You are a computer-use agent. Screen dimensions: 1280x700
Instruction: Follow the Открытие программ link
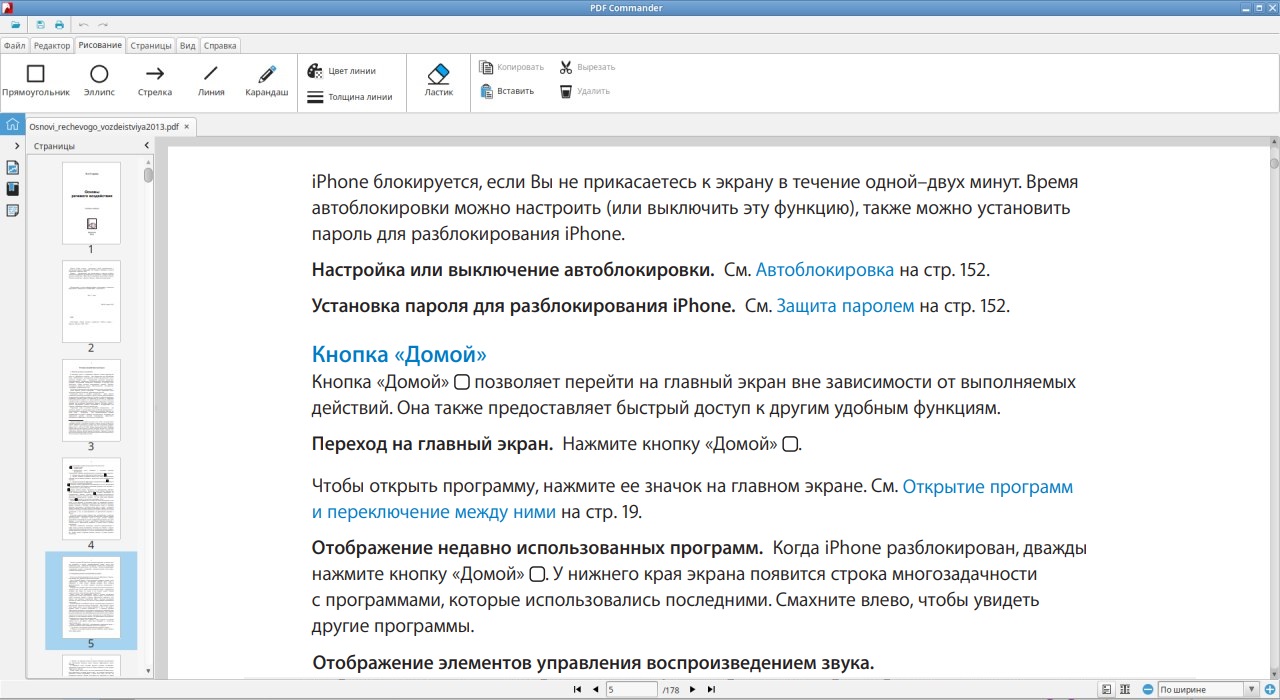coord(988,487)
